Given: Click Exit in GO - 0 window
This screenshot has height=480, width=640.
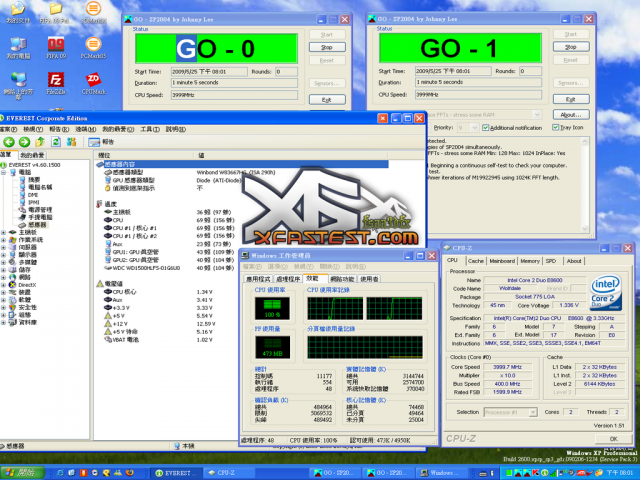Looking at the screenshot, I should pyautogui.click(x=327, y=100).
